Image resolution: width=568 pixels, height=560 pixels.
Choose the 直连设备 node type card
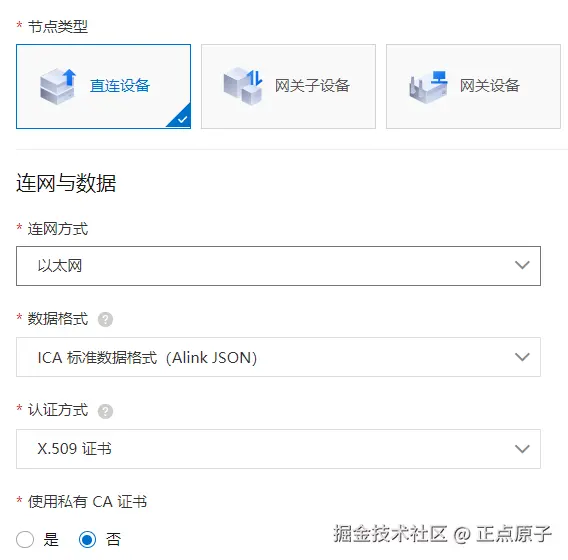pos(104,87)
